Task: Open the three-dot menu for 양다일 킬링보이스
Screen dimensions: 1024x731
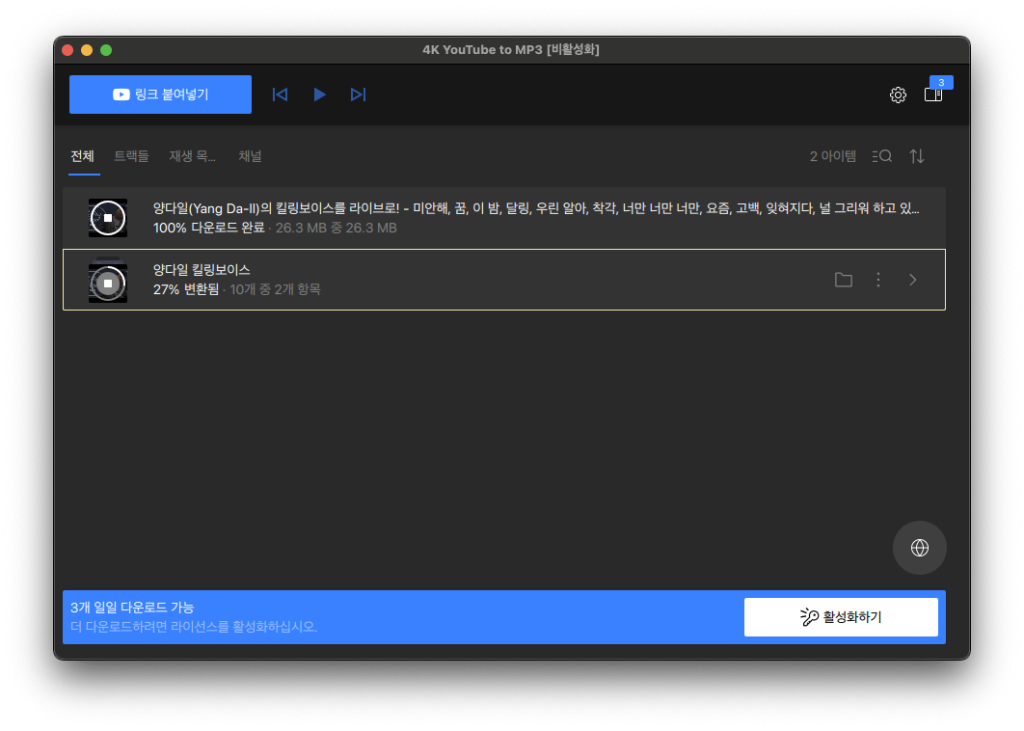Action: click(878, 280)
